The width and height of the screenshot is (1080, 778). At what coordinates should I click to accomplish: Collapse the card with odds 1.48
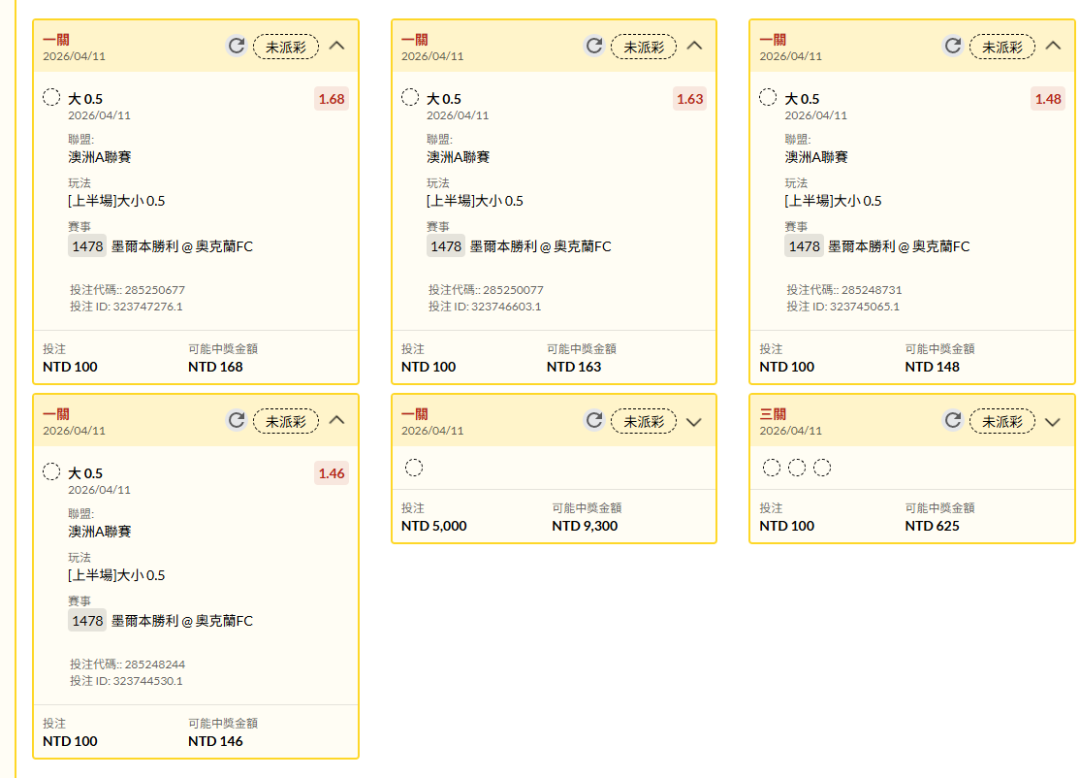1052,45
